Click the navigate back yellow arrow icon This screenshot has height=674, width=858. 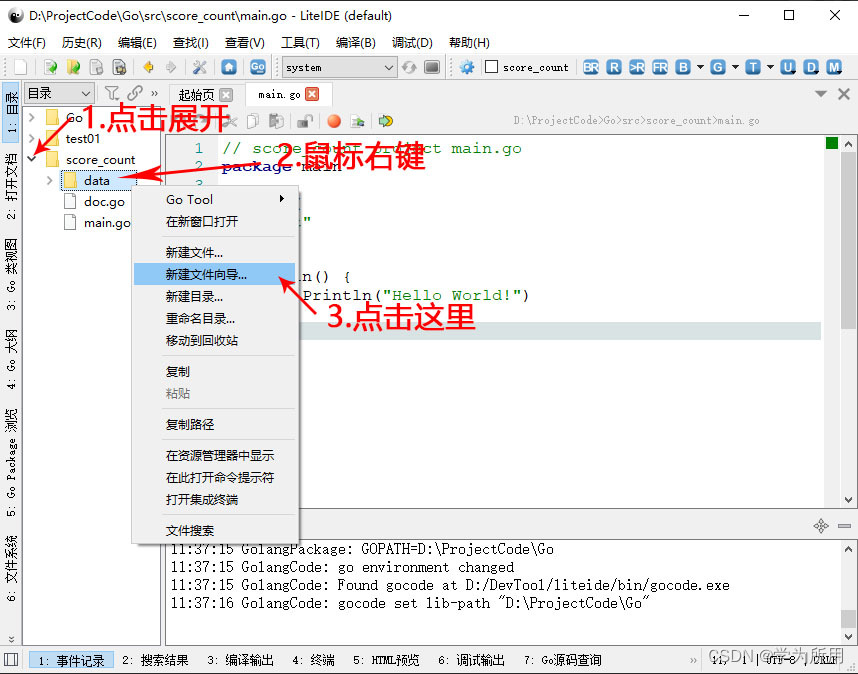click(x=147, y=67)
